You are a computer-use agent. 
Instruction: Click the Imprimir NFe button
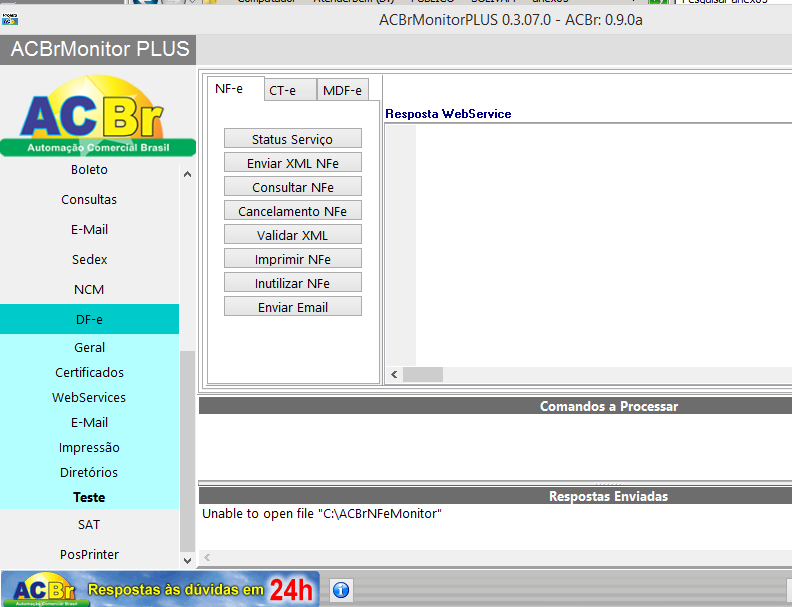pyautogui.click(x=292, y=259)
